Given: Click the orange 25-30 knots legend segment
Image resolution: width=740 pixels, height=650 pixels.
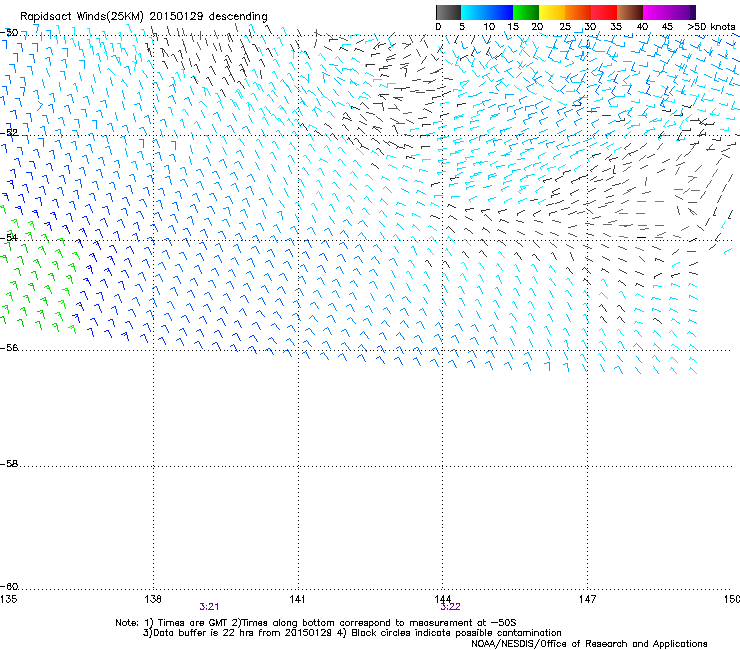Looking at the screenshot, I should (578, 12).
